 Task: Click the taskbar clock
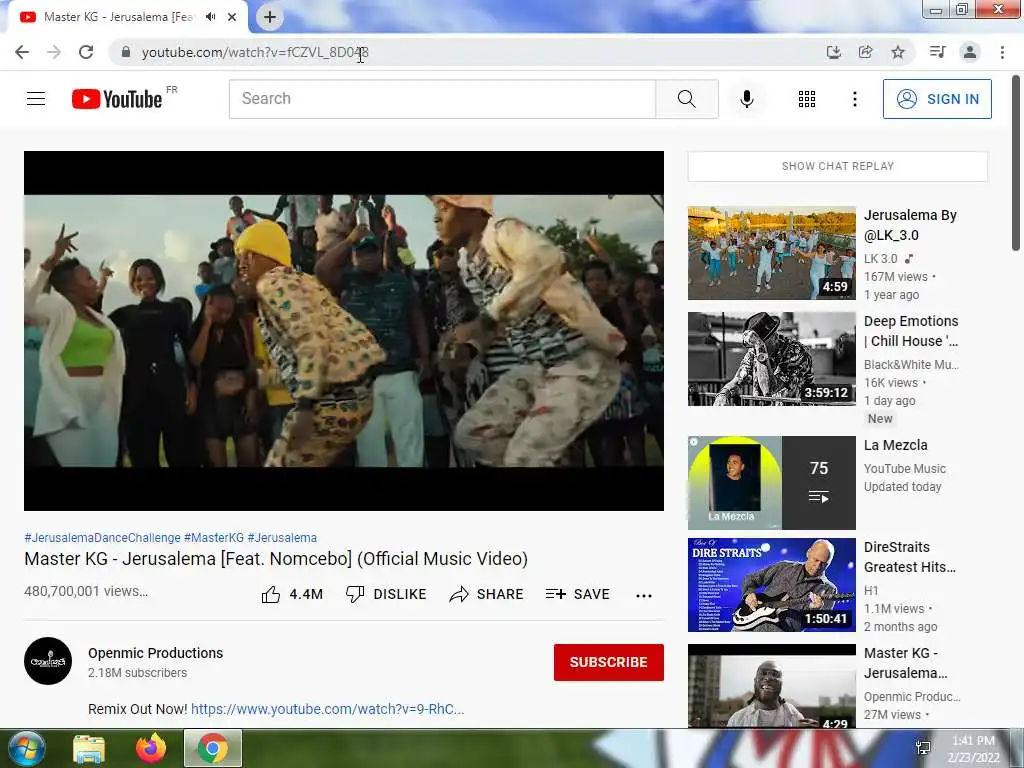973,749
